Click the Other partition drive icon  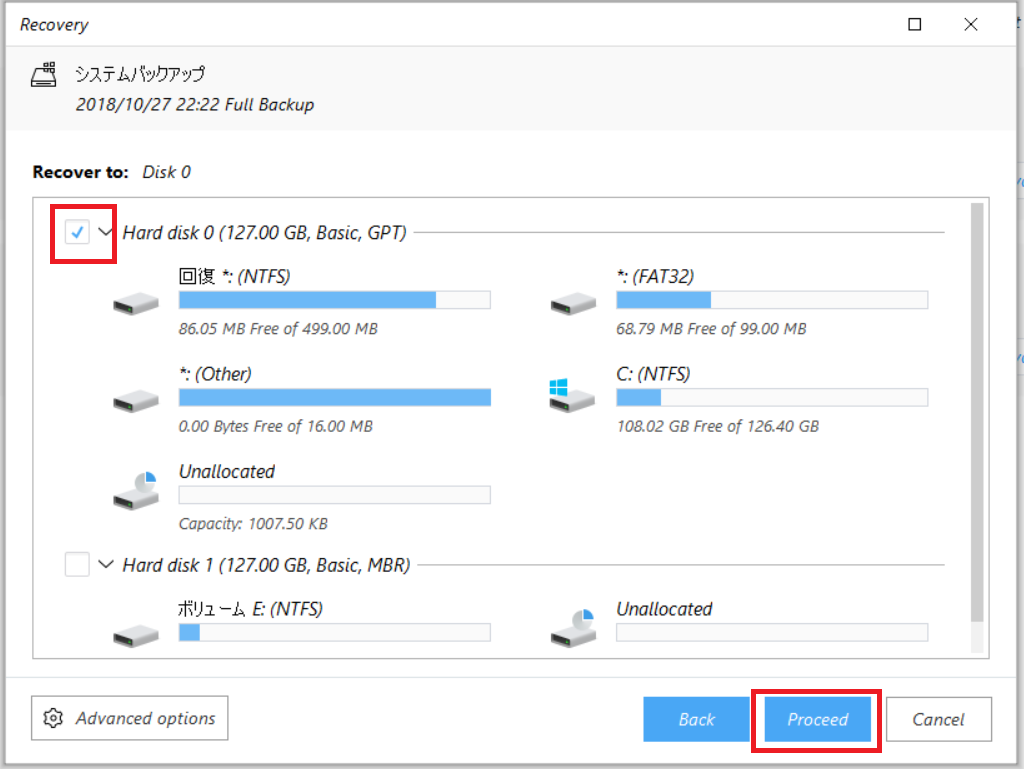tap(136, 401)
